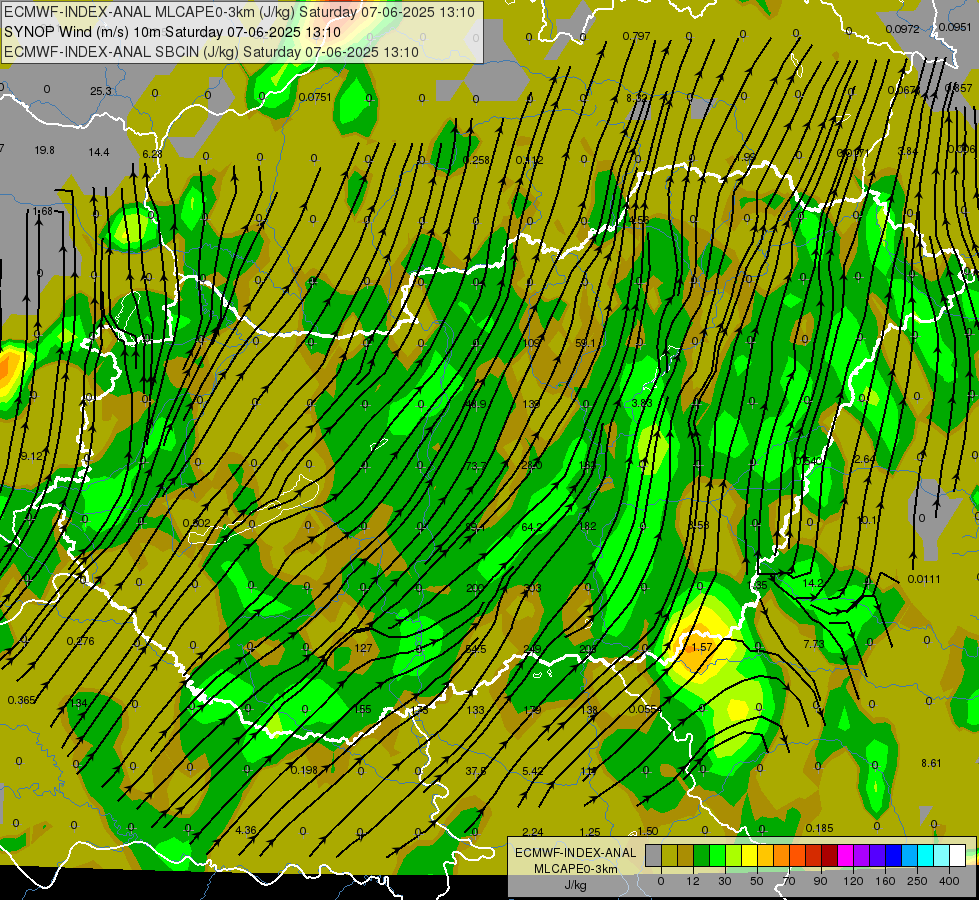The width and height of the screenshot is (979, 900).
Task: Click the legend scale label 30
Action: point(725,881)
